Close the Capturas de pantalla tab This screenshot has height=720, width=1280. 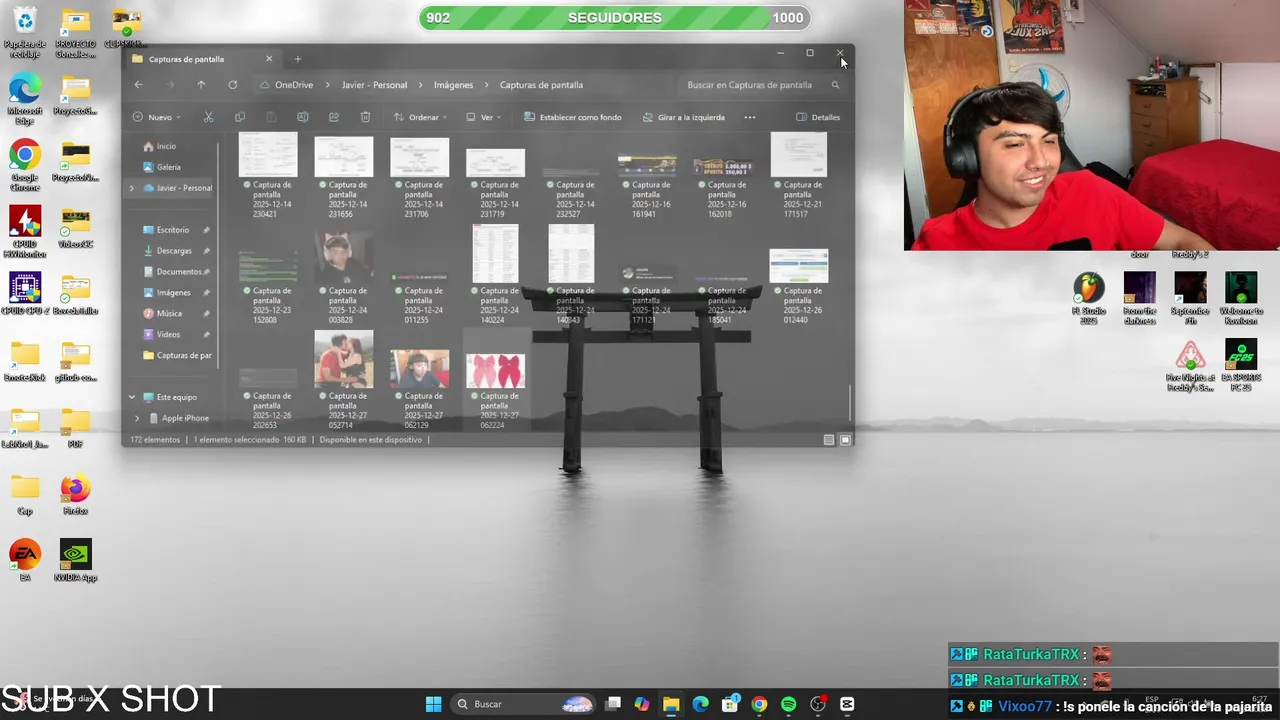click(268, 59)
